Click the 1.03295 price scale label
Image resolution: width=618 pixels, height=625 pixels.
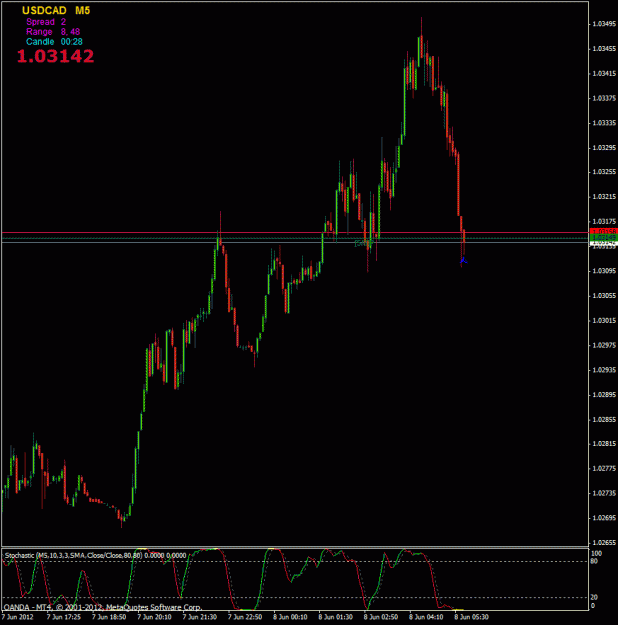[604, 148]
